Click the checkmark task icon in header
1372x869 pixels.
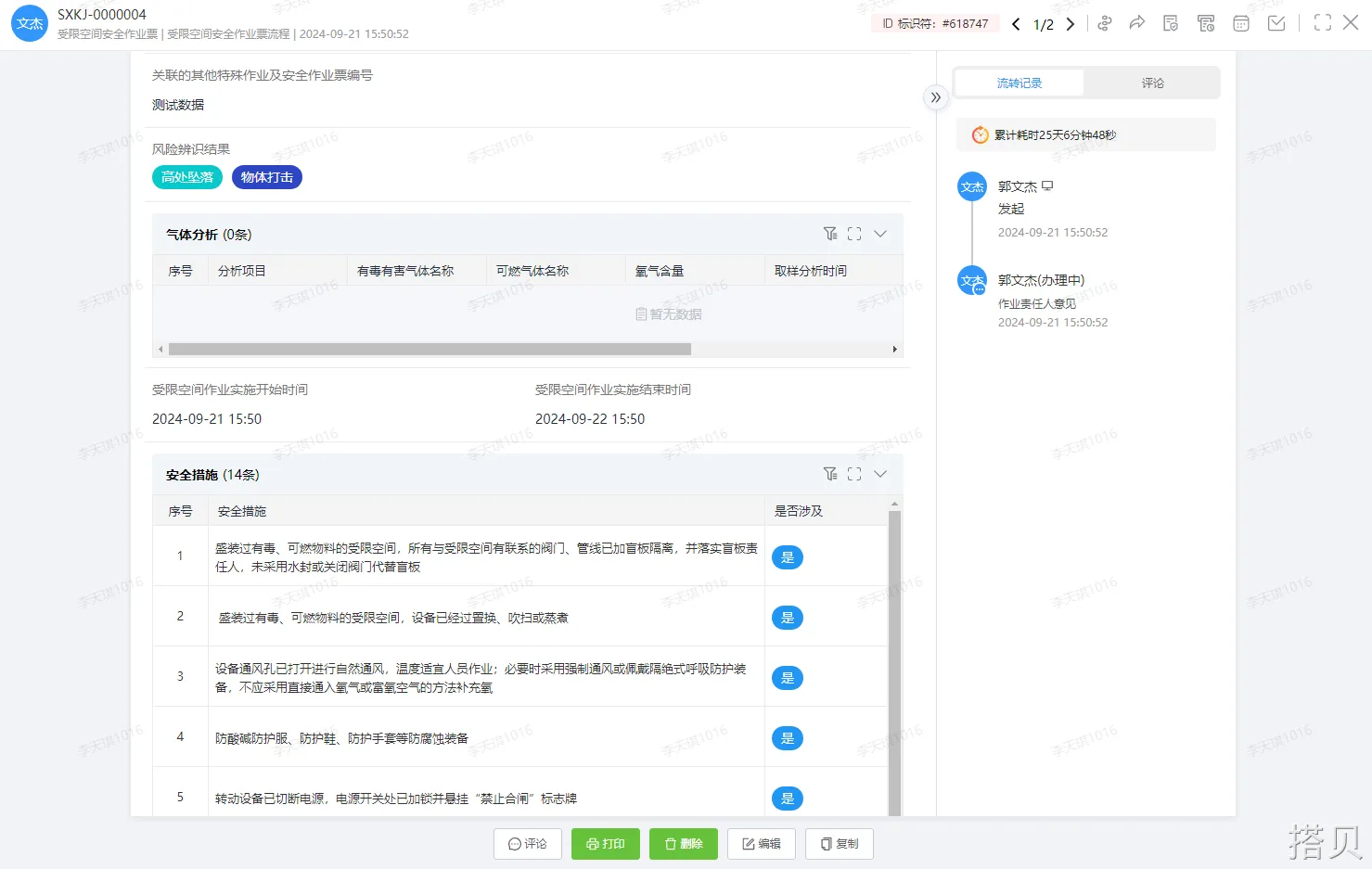tap(1276, 23)
